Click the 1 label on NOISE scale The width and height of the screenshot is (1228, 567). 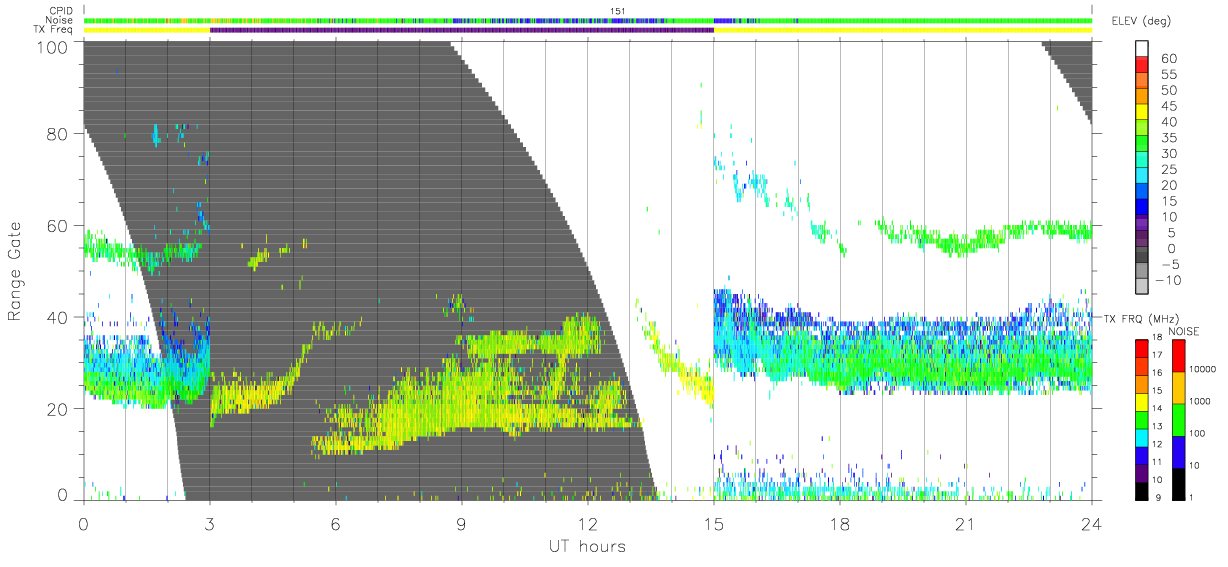pos(1192,497)
